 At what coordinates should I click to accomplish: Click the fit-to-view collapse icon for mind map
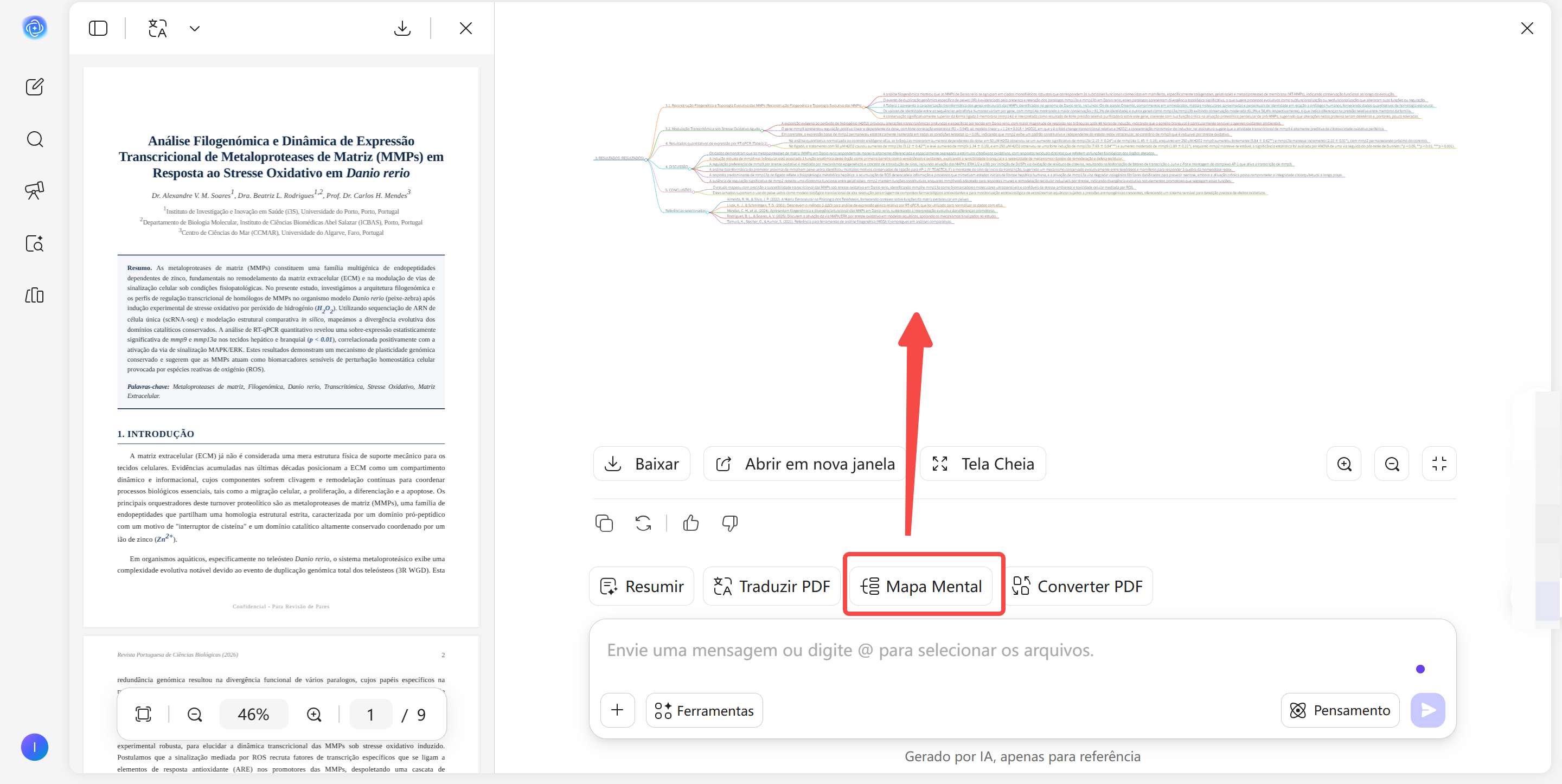[x=1439, y=464]
